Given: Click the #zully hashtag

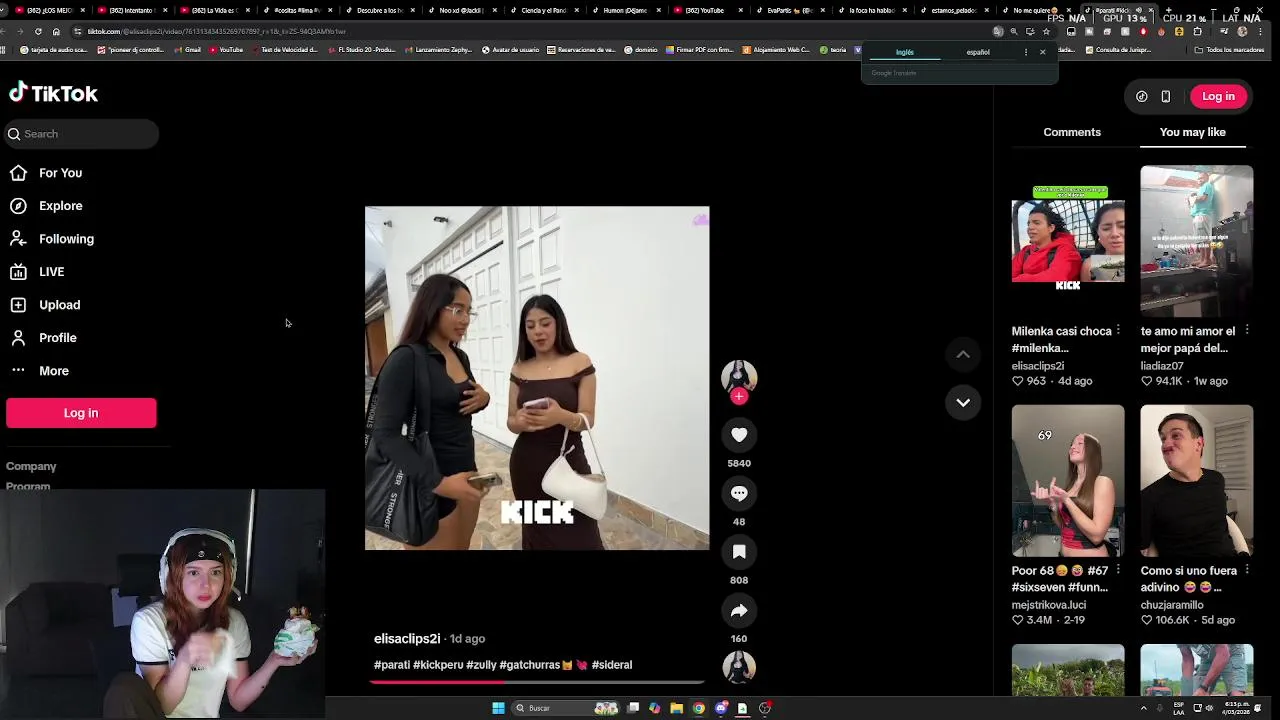Looking at the screenshot, I should click(481, 665).
